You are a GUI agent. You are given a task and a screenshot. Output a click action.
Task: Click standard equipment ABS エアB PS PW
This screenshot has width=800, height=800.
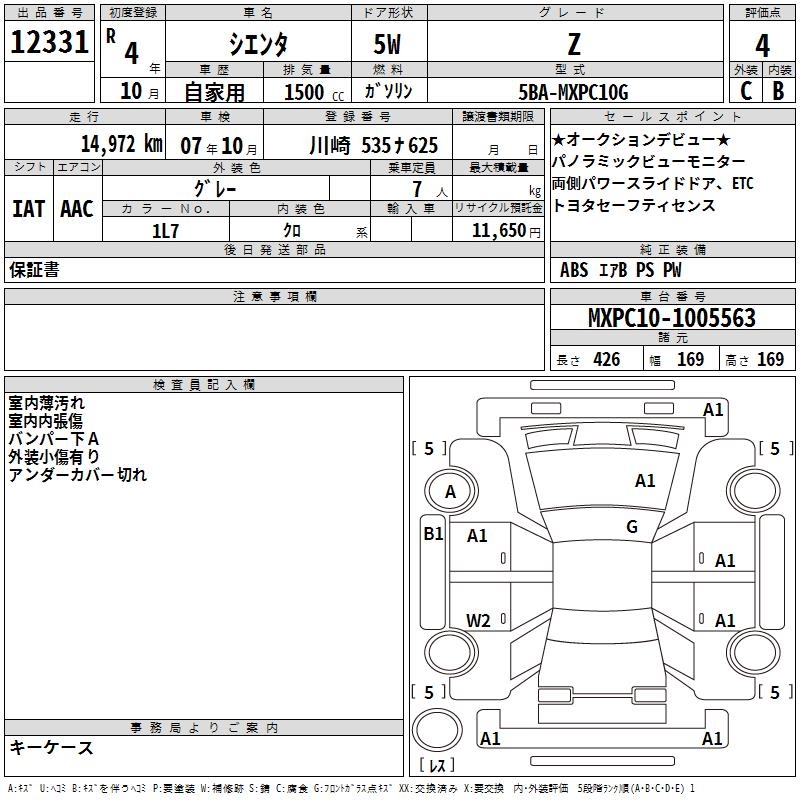(620, 270)
